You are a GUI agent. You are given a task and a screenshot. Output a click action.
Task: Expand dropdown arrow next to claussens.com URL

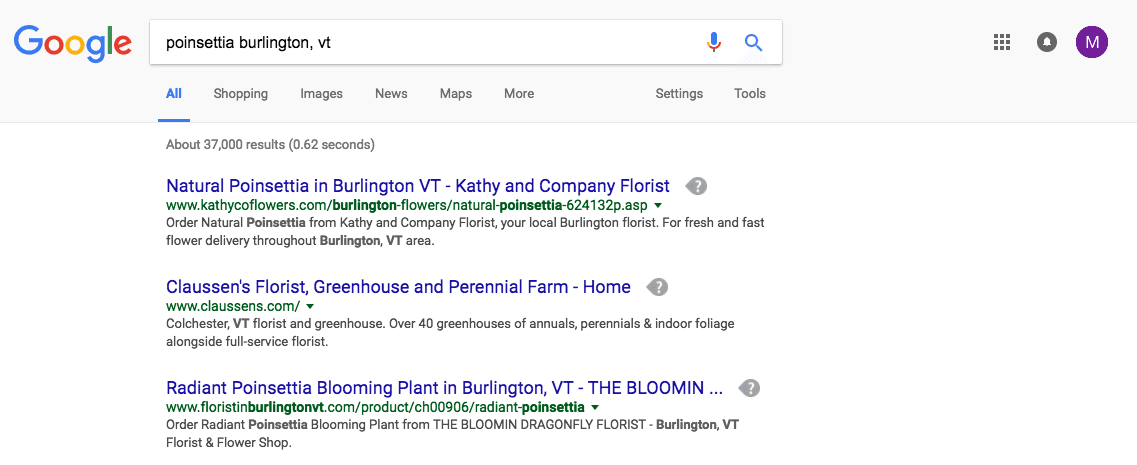coord(310,306)
